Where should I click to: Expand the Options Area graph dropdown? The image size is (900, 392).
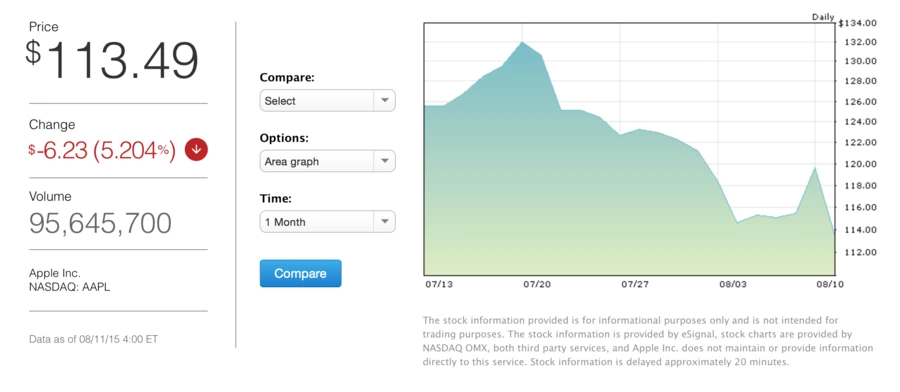327,161
